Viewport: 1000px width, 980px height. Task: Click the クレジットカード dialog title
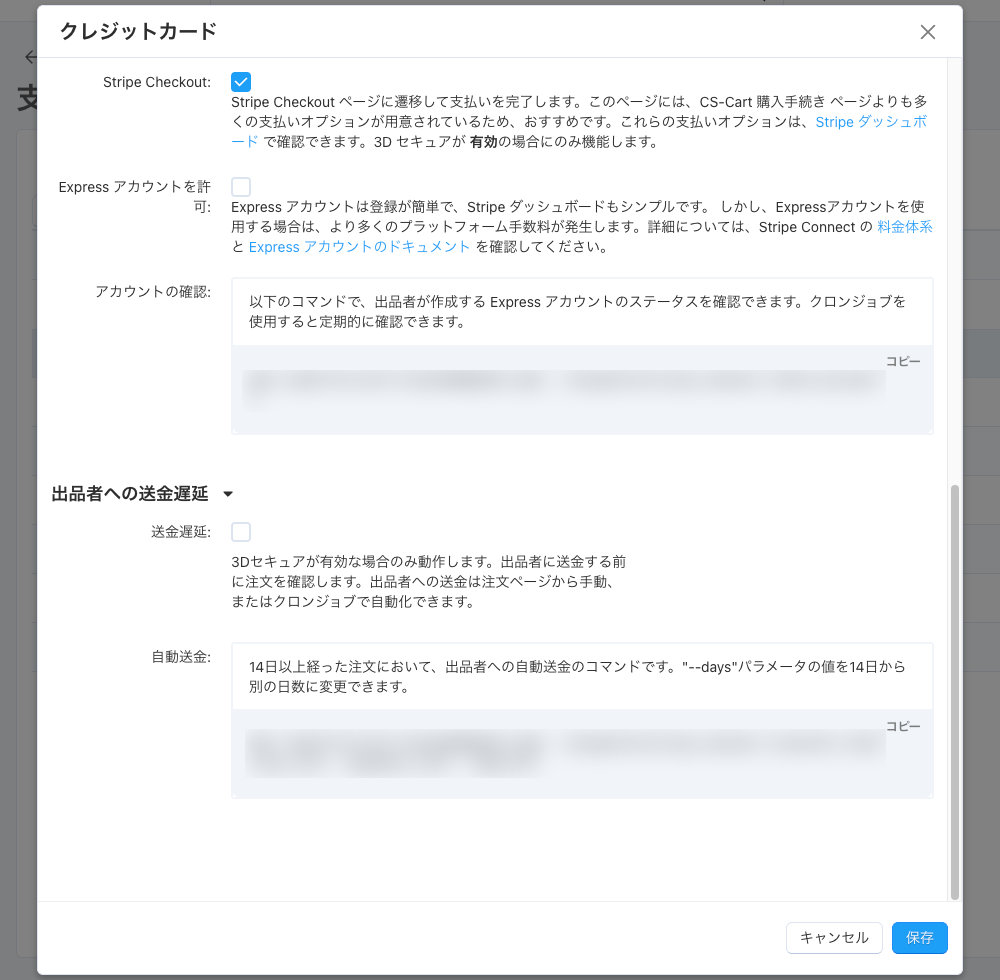pos(138,32)
